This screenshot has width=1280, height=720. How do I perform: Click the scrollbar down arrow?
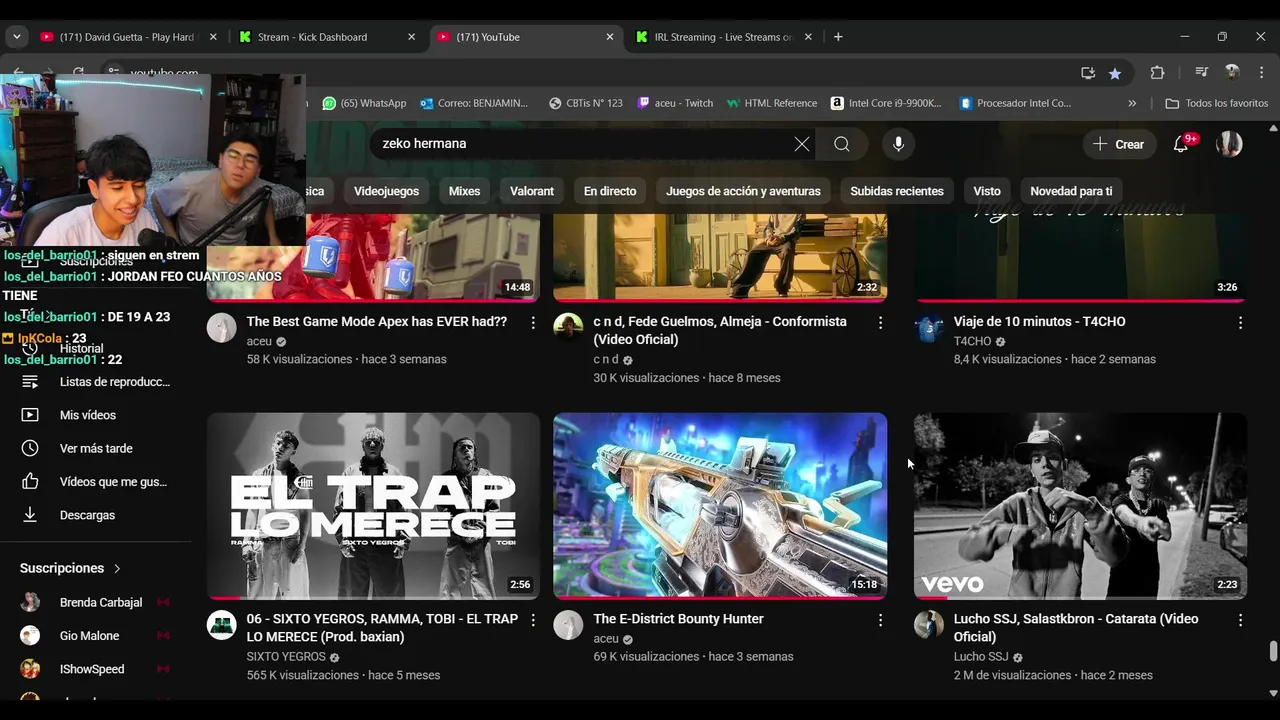(x=1273, y=692)
